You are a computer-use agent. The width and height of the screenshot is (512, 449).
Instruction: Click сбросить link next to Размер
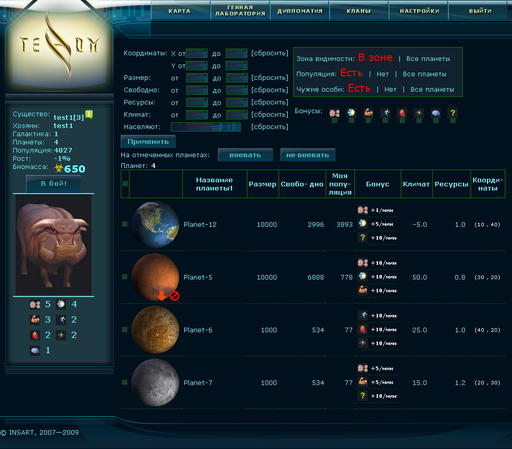point(270,78)
